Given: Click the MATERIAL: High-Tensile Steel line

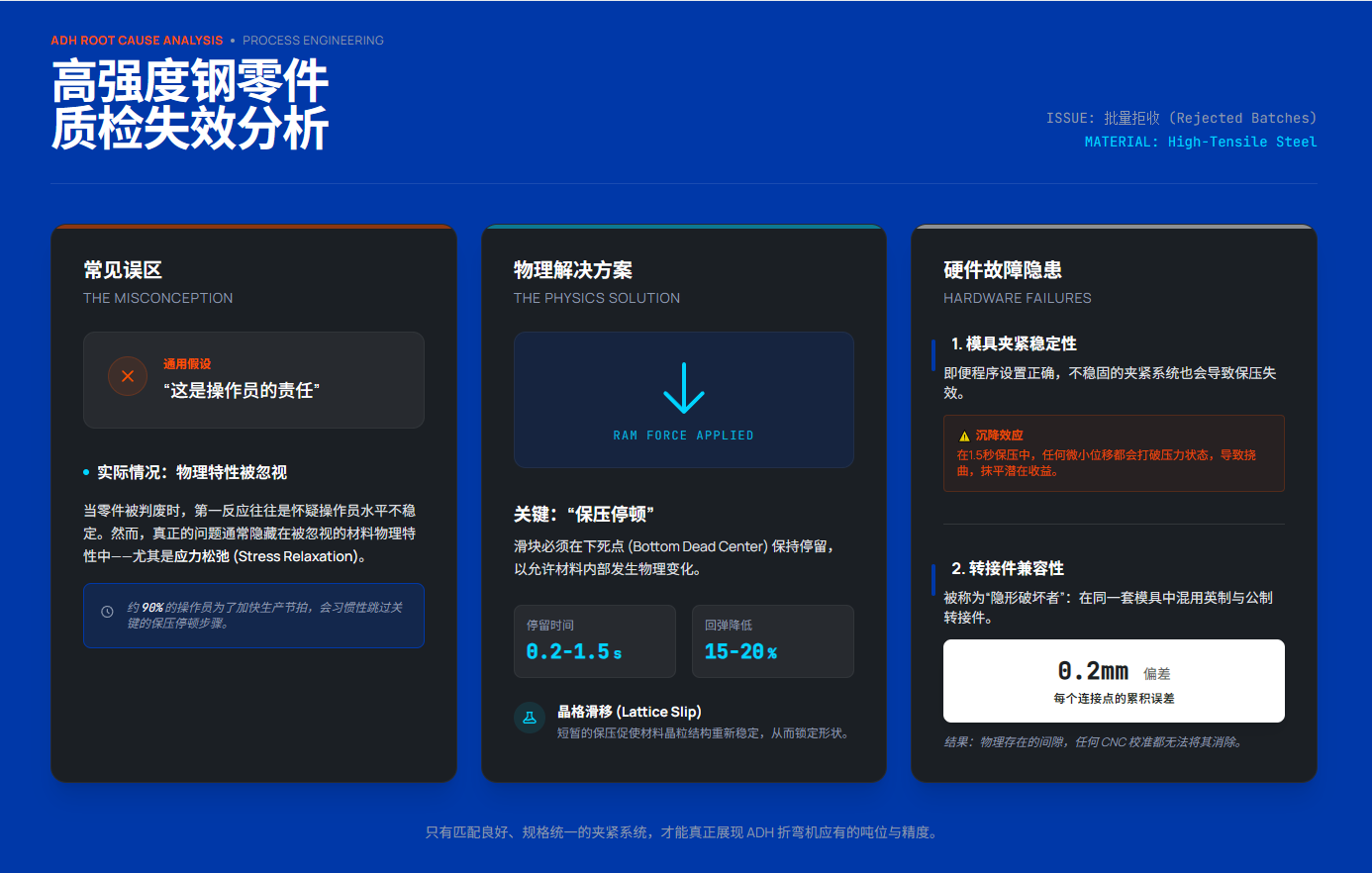Looking at the screenshot, I should 1201,142.
